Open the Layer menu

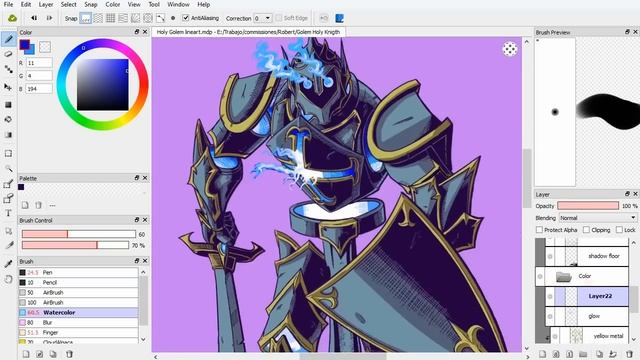point(46,4)
